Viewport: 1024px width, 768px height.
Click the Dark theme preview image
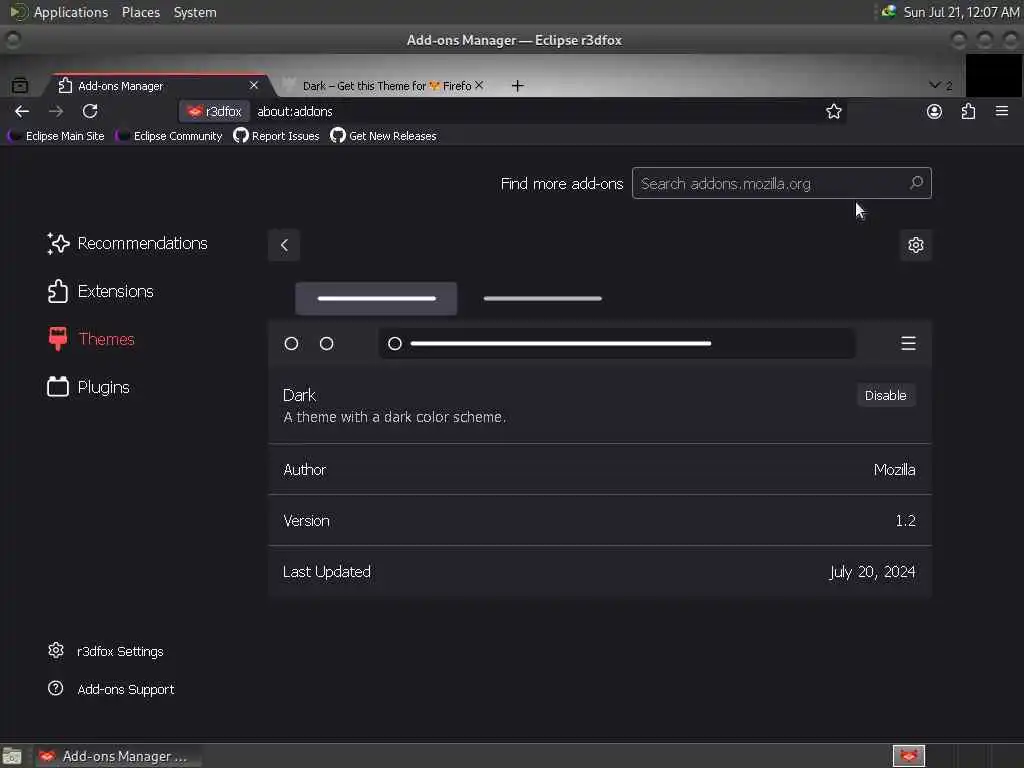[x=600, y=324]
